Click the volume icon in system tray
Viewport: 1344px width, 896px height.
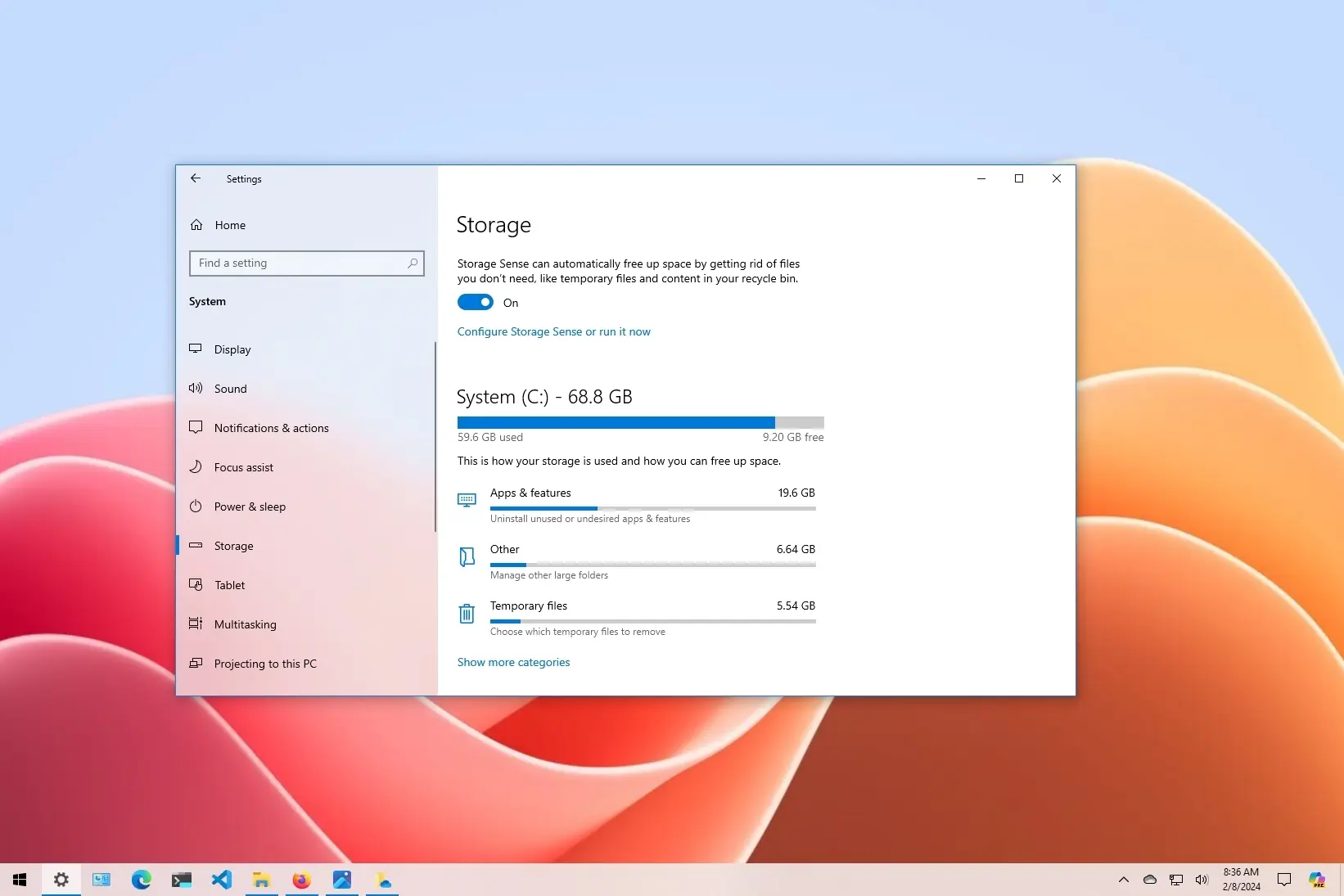pyautogui.click(x=1202, y=880)
